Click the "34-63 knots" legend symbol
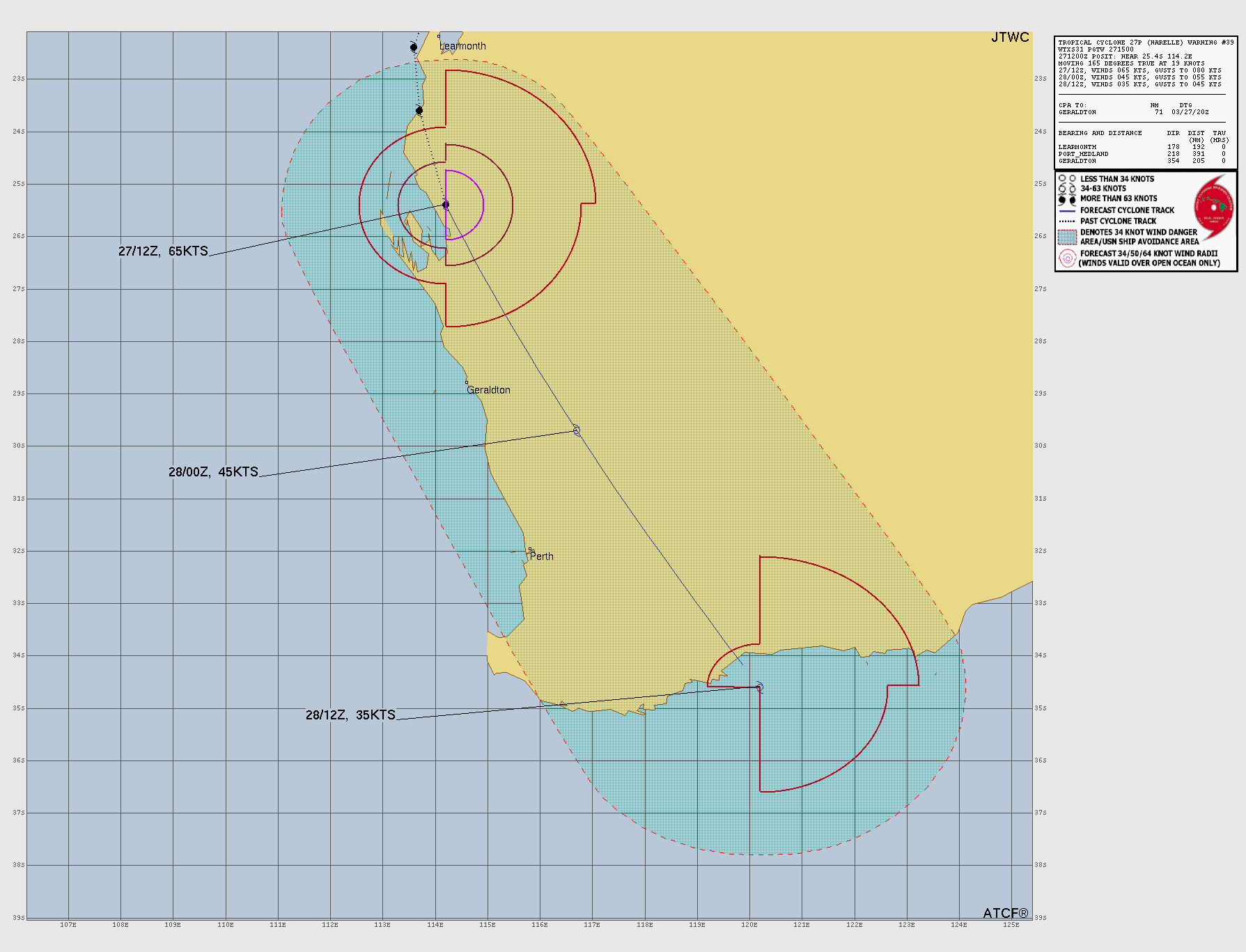Viewport: 1246px width, 952px height. tap(1067, 189)
